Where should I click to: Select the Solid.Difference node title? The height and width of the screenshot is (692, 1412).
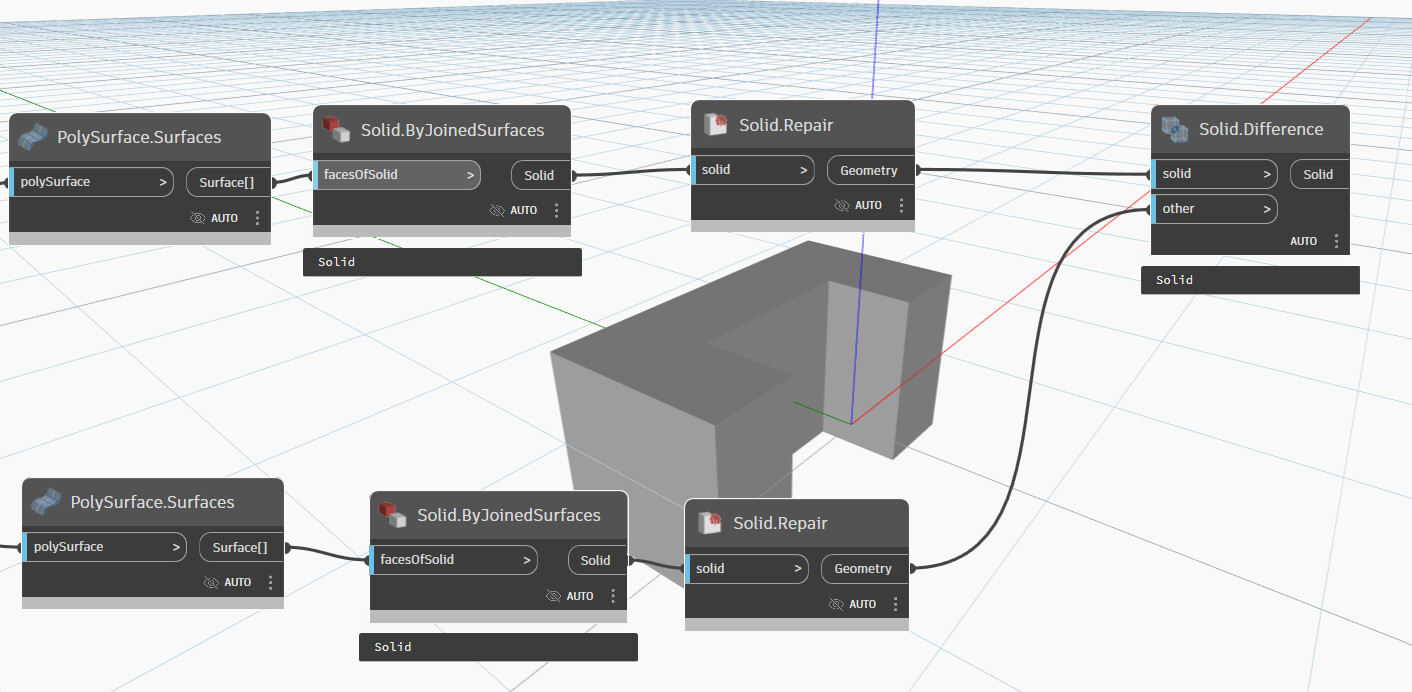coord(1261,129)
